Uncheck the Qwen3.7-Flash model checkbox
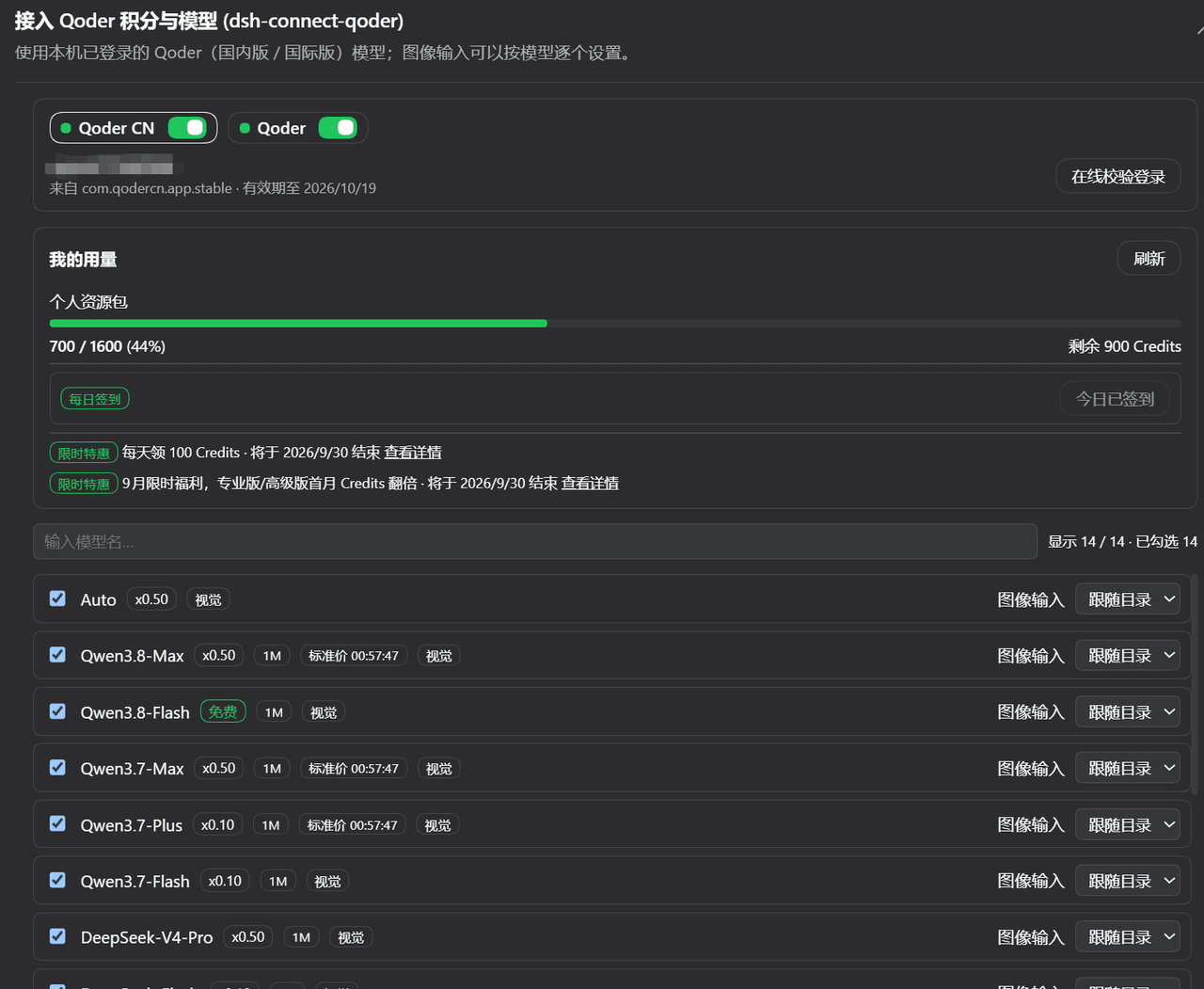 57,881
